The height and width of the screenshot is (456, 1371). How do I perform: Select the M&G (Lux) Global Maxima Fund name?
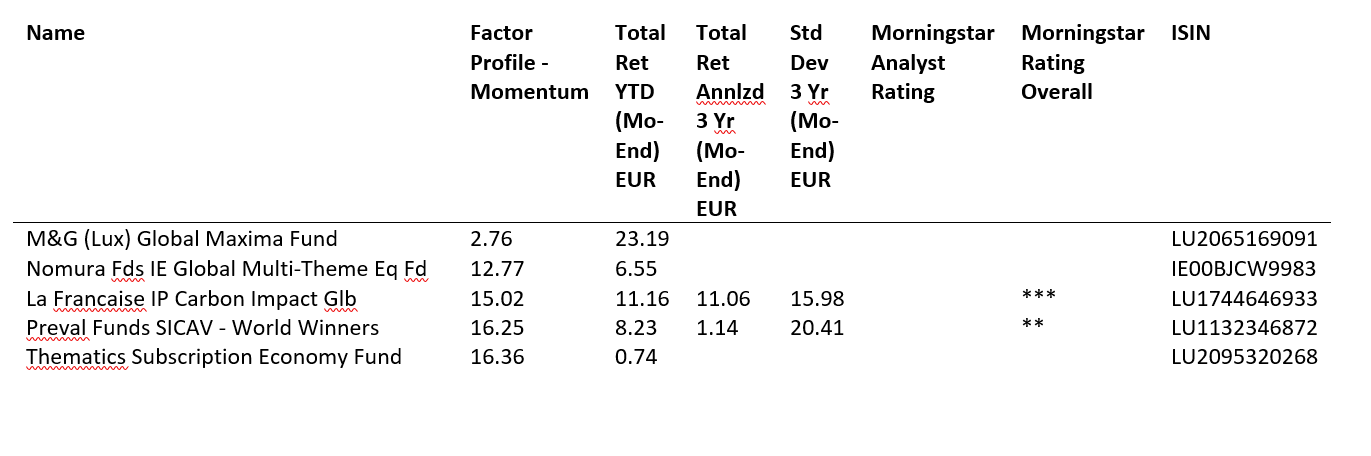click(182, 239)
